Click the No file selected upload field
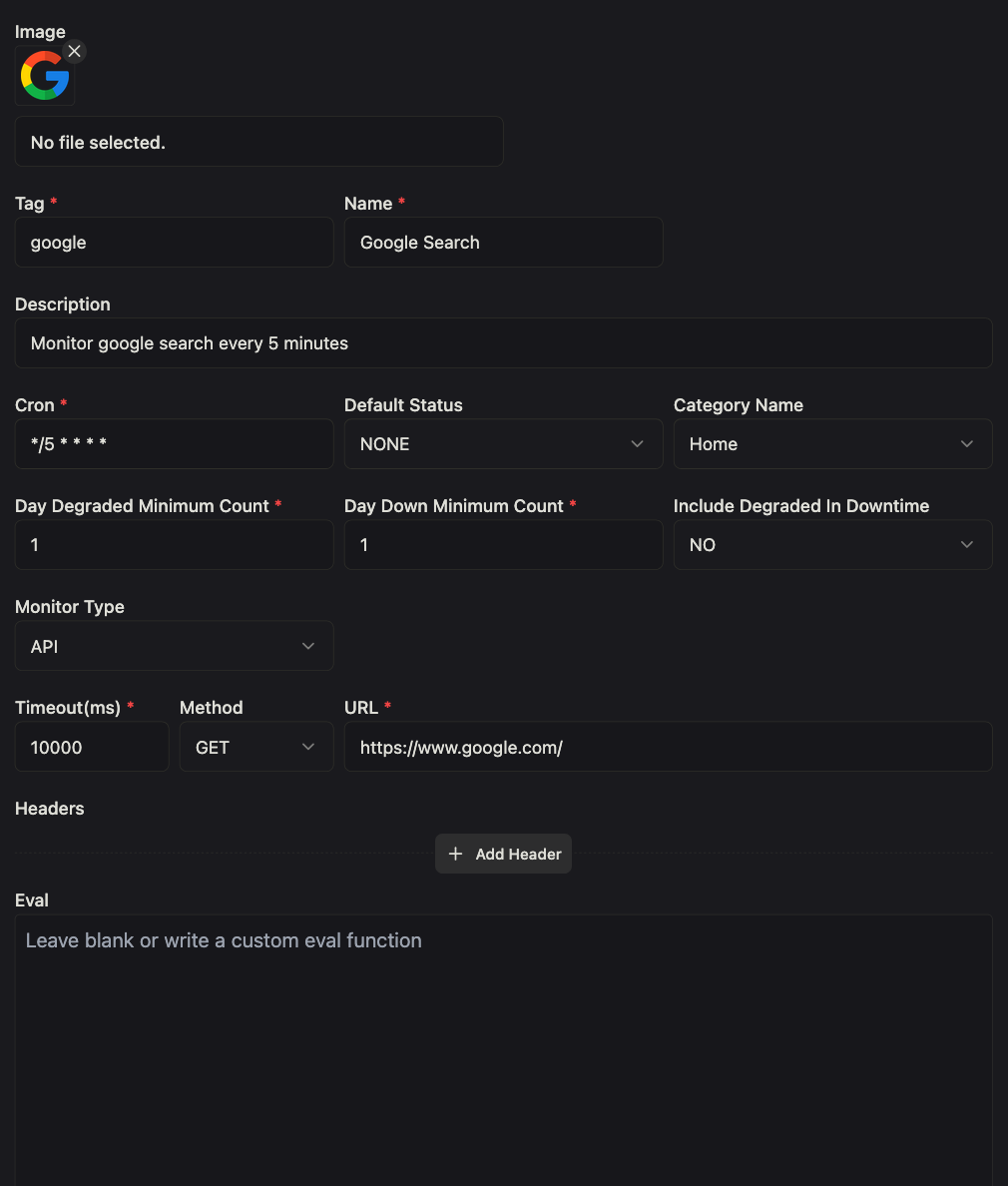The height and width of the screenshot is (1186, 1008). [x=258, y=142]
